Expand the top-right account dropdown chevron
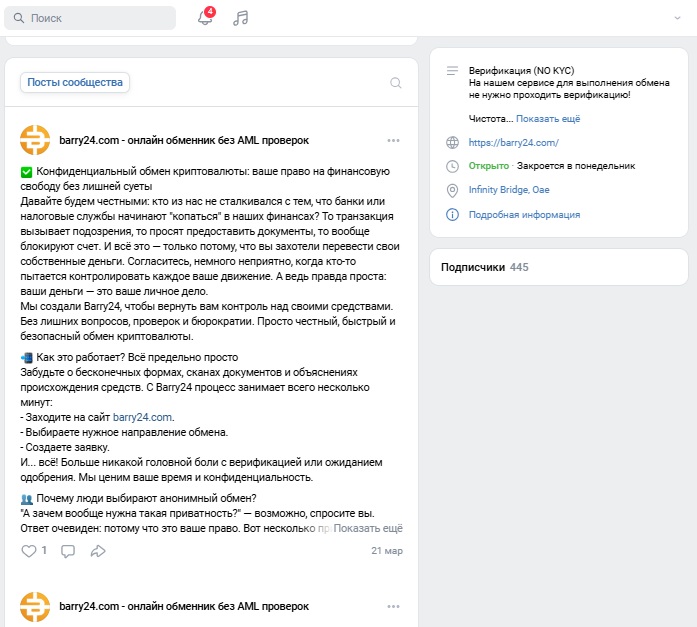Screen dimensions: 697x627 (x=677, y=18)
